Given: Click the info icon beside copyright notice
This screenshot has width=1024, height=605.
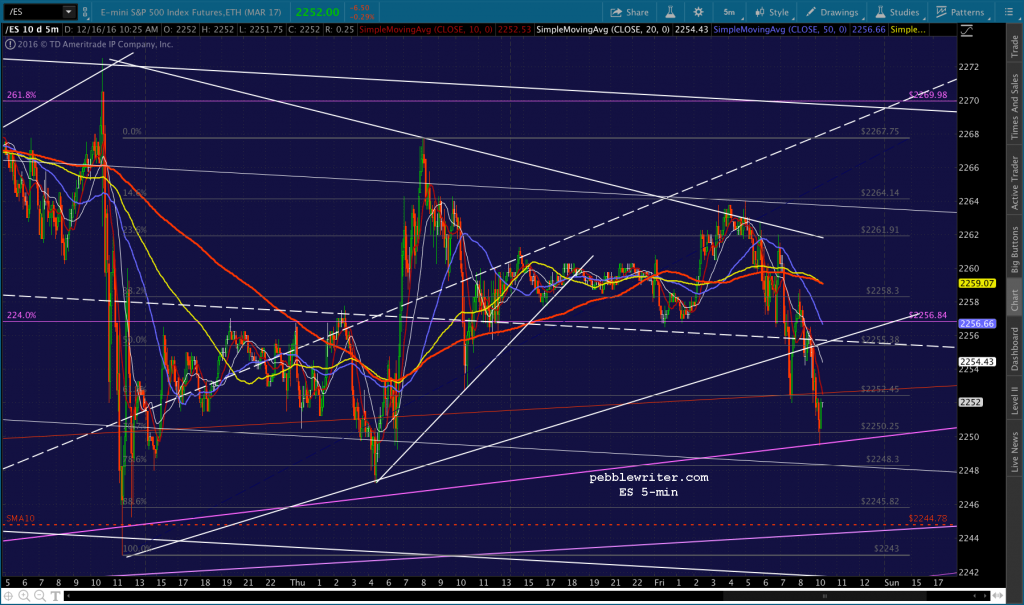Looking at the screenshot, I should (x=10, y=44).
